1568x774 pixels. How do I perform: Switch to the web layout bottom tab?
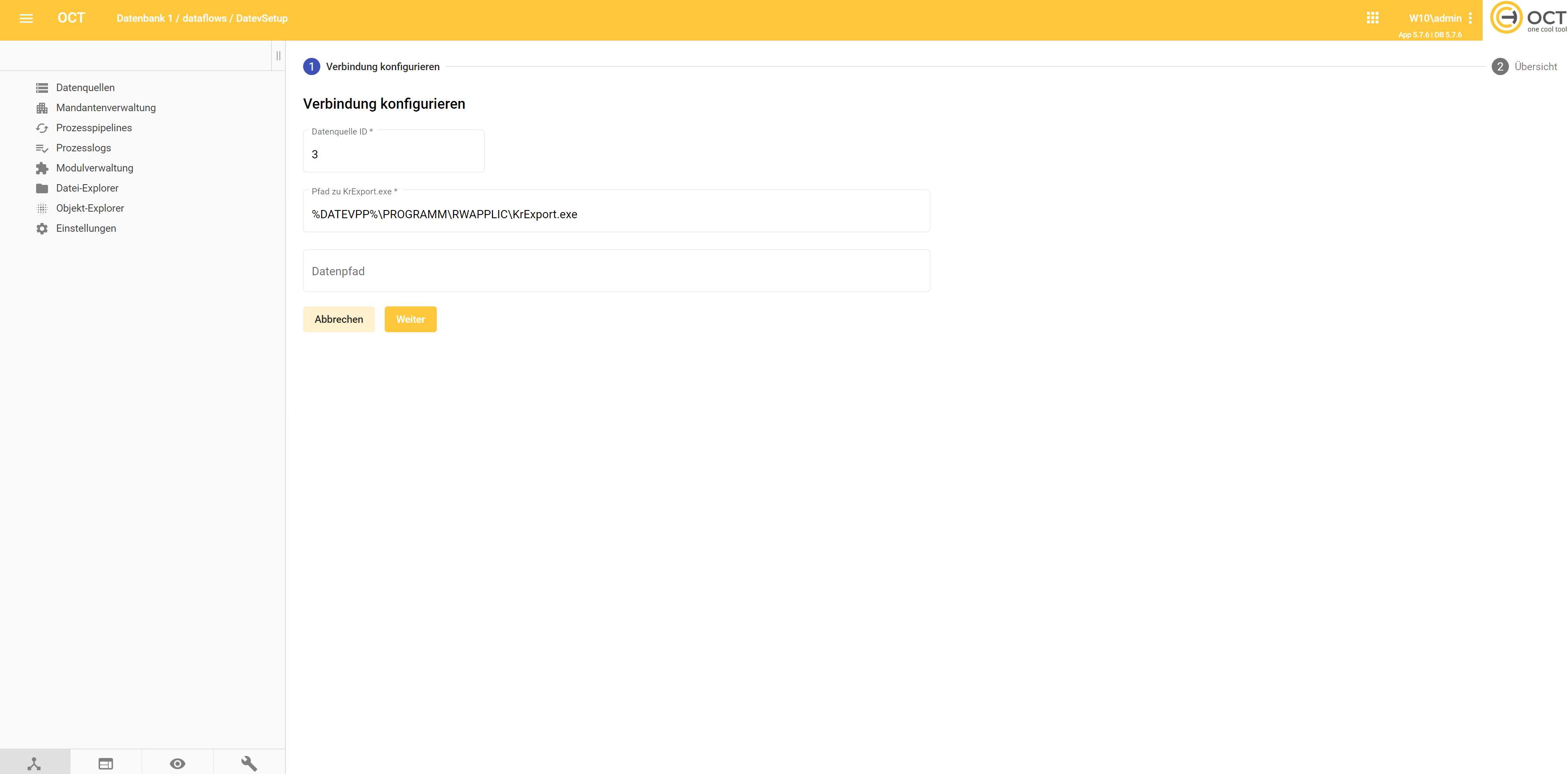point(106,763)
